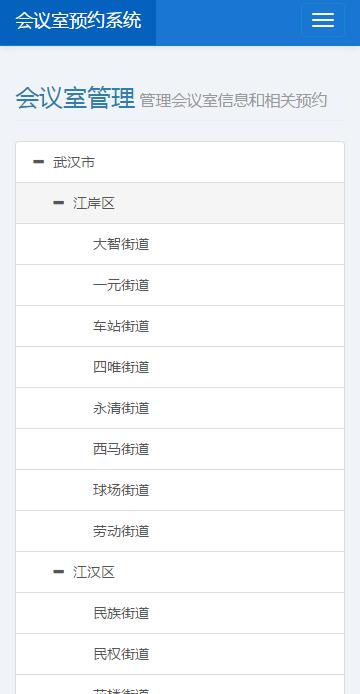Select 劳动街道 in the tree
The image size is (360, 694).
click(x=180, y=531)
